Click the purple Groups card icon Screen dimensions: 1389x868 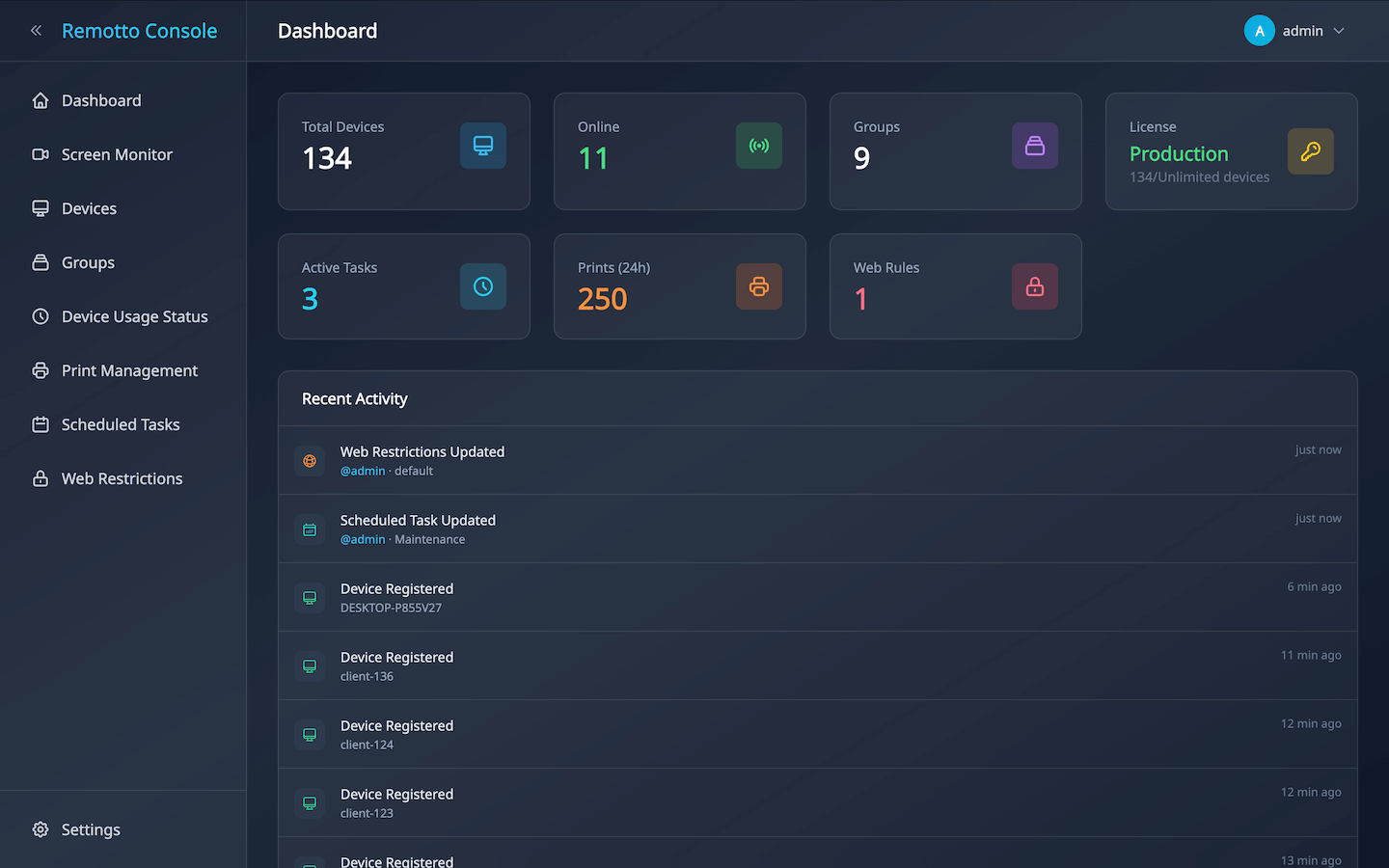click(x=1035, y=146)
